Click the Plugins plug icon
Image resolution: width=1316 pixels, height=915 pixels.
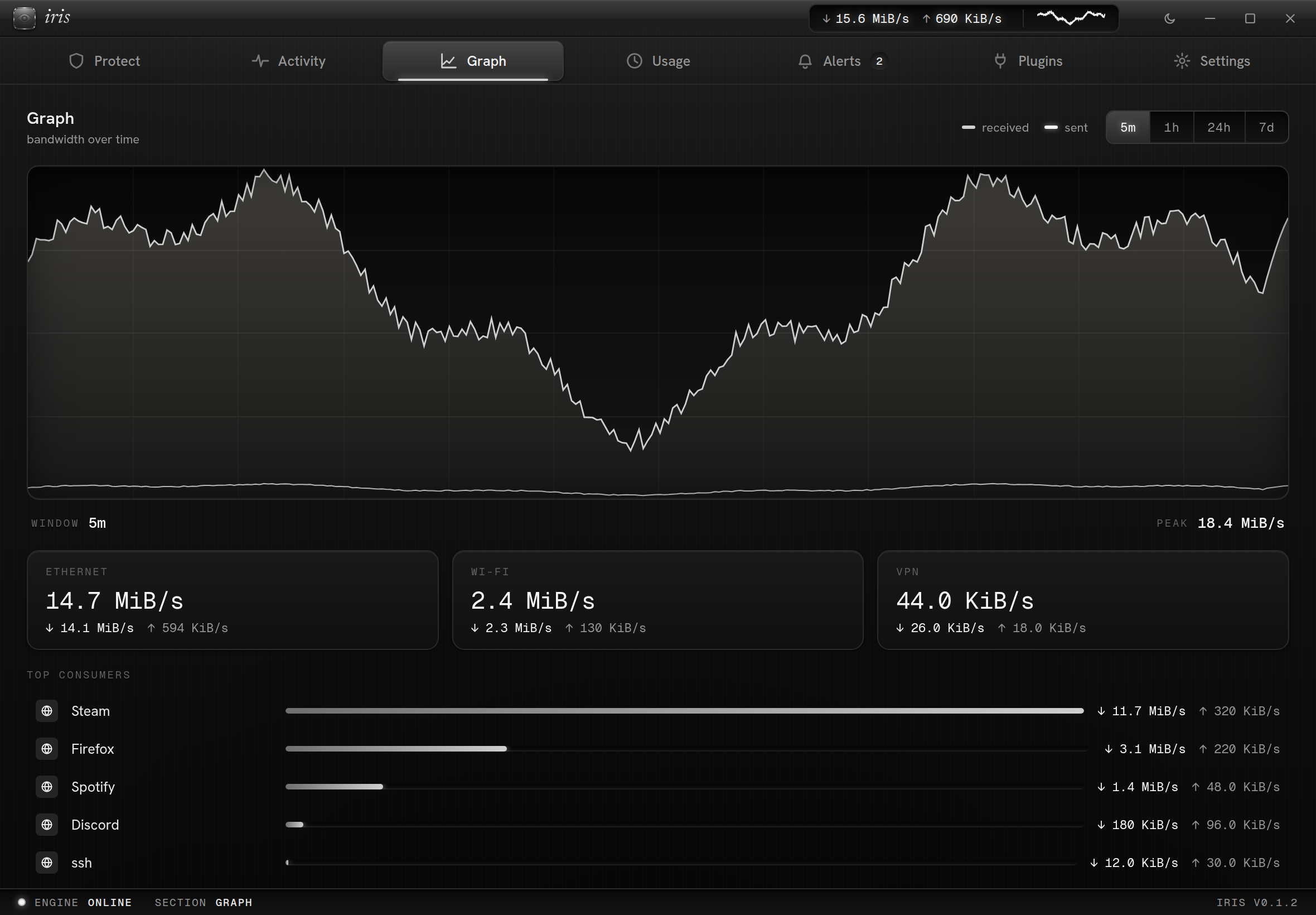click(x=1000, y=61)
